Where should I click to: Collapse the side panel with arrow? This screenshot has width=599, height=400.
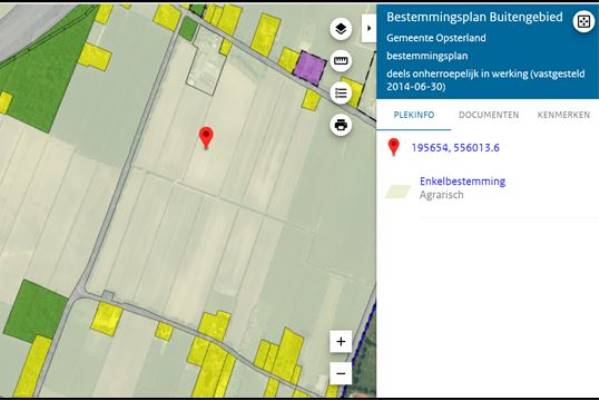369,28
